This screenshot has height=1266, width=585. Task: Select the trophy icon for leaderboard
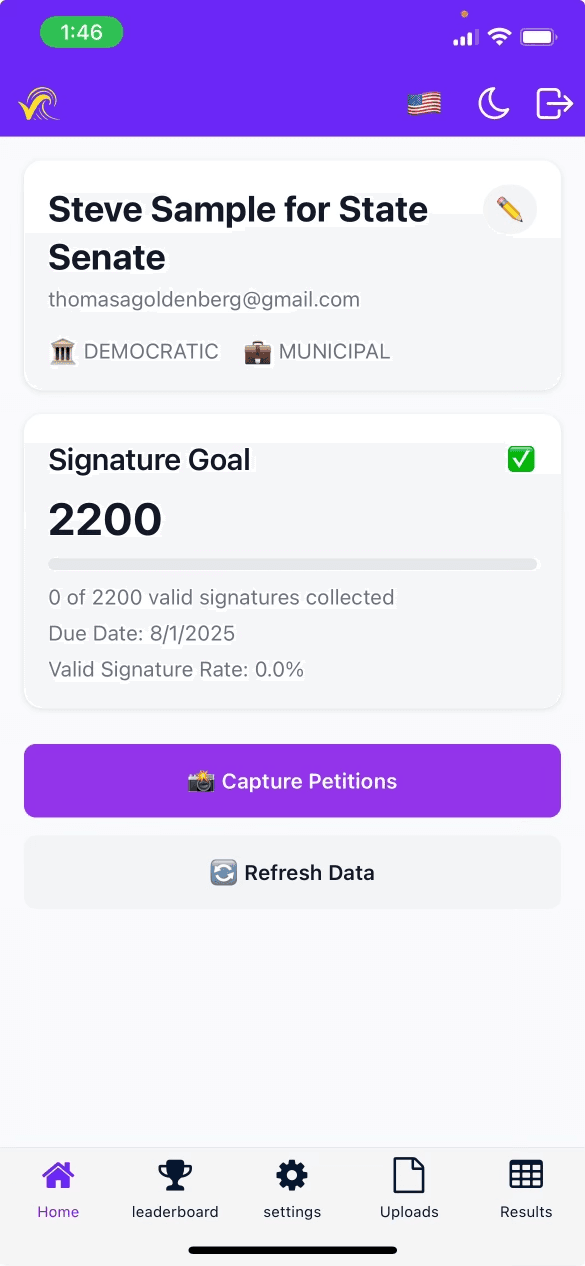[x=175, y=1175]
